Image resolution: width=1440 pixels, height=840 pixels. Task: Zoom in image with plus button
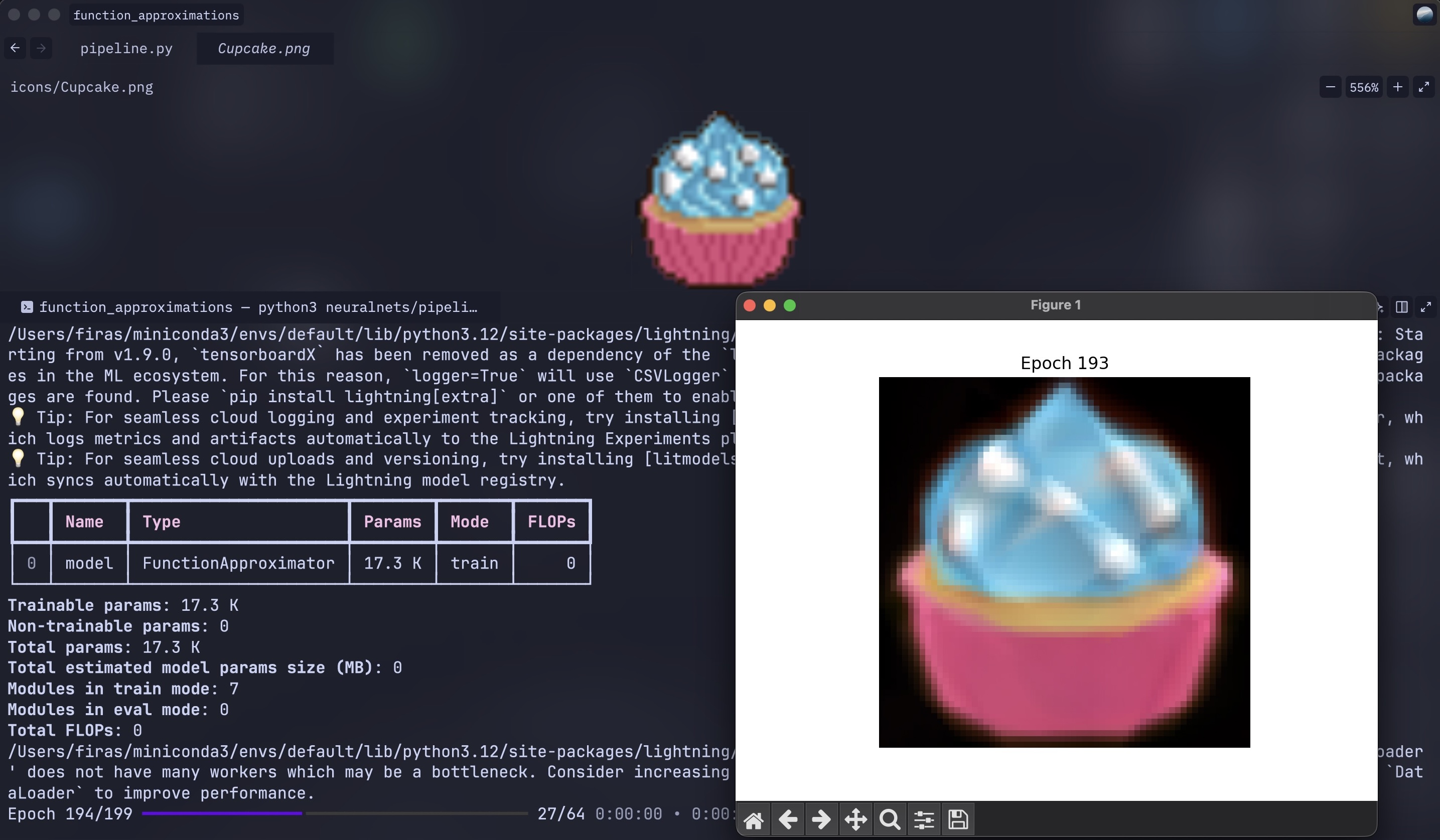click(x=1397, y=87)
